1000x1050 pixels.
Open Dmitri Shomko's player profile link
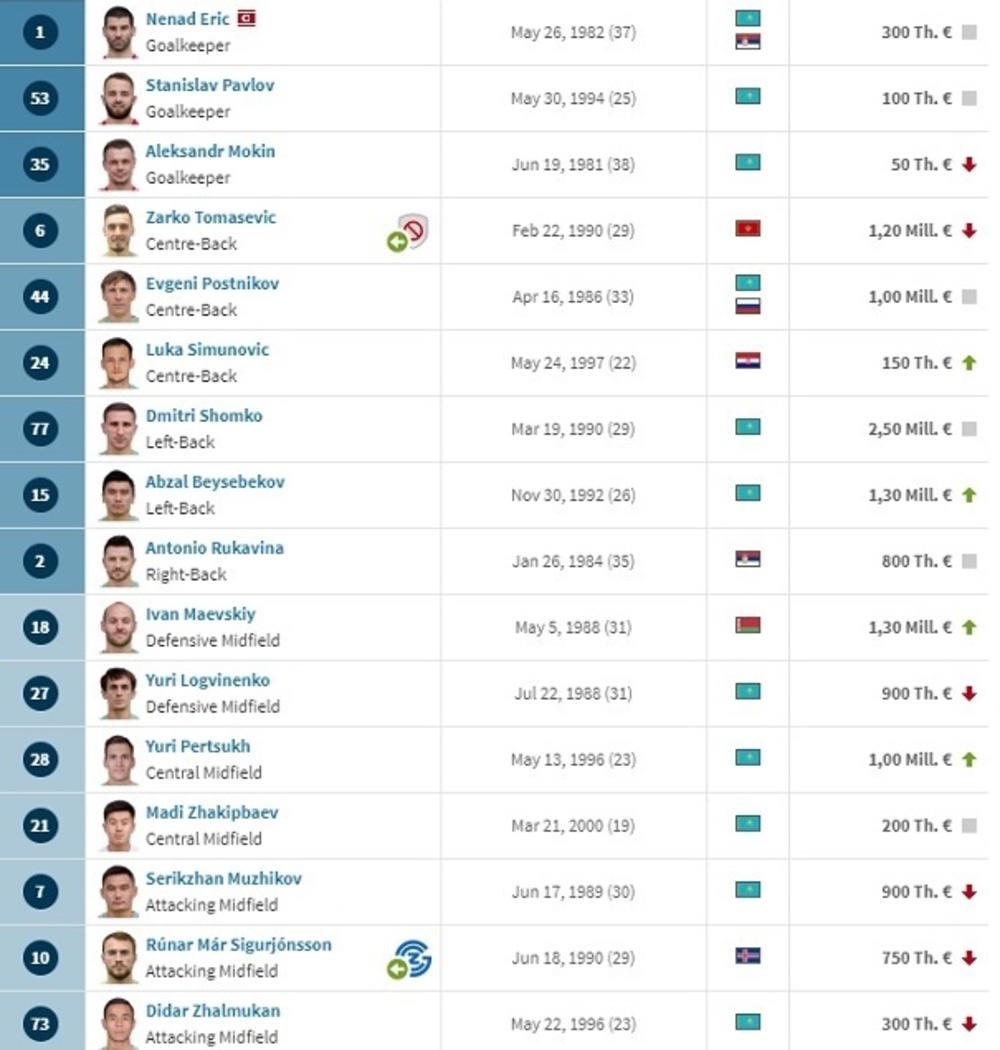pyautogui.click(x=204, y=416)
